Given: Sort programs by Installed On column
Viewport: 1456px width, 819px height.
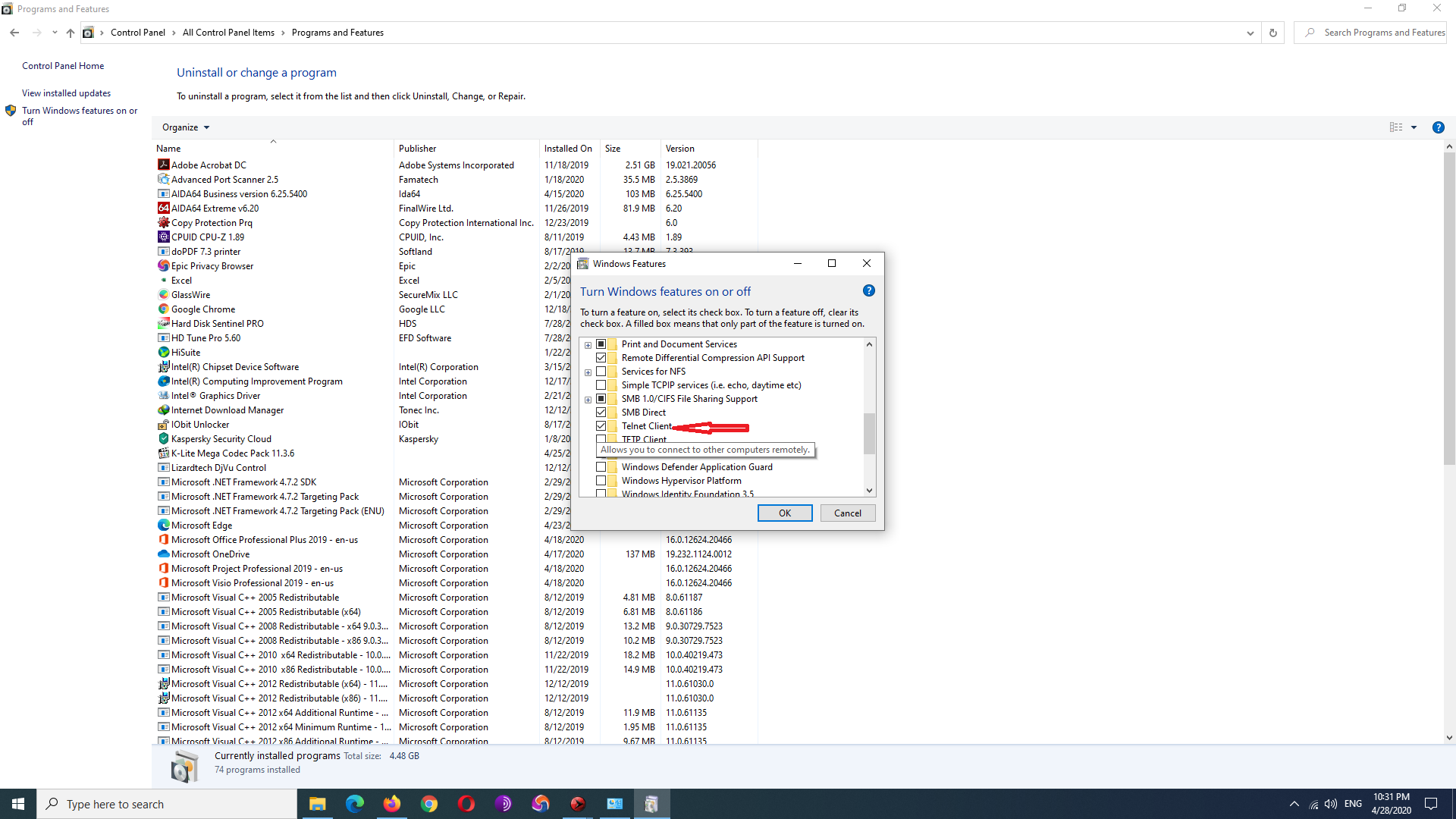Looking at the screenshot, I should pyautogui.click(x=570, y=149).
